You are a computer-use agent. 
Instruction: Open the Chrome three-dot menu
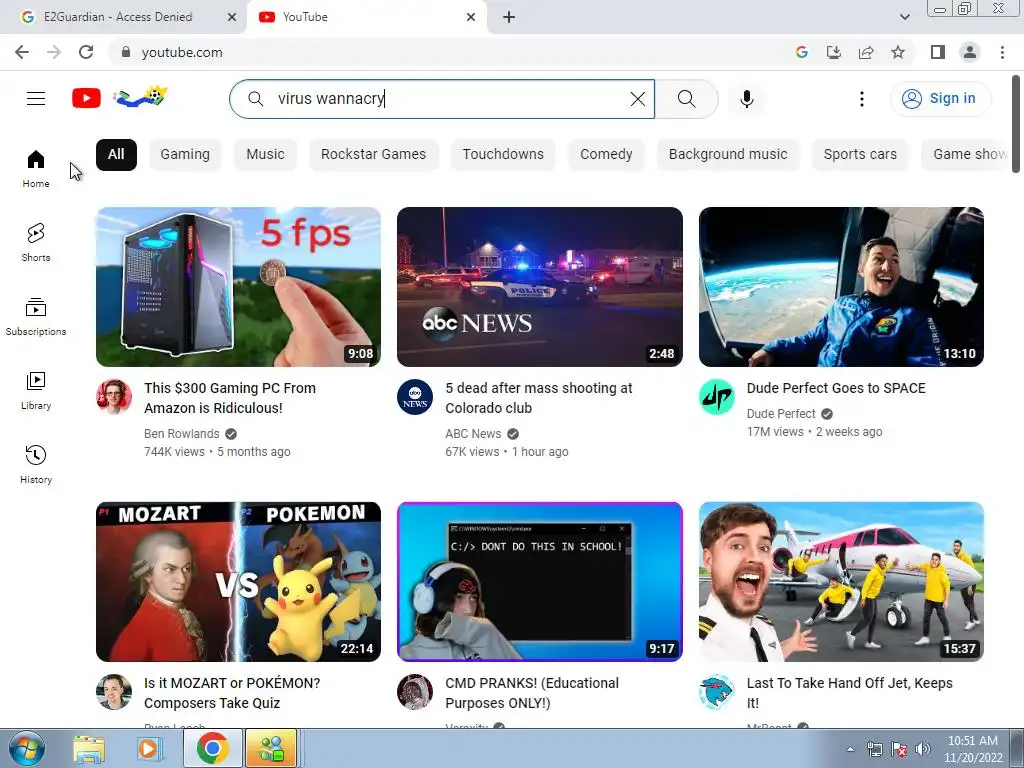[x=1002, y=52]
